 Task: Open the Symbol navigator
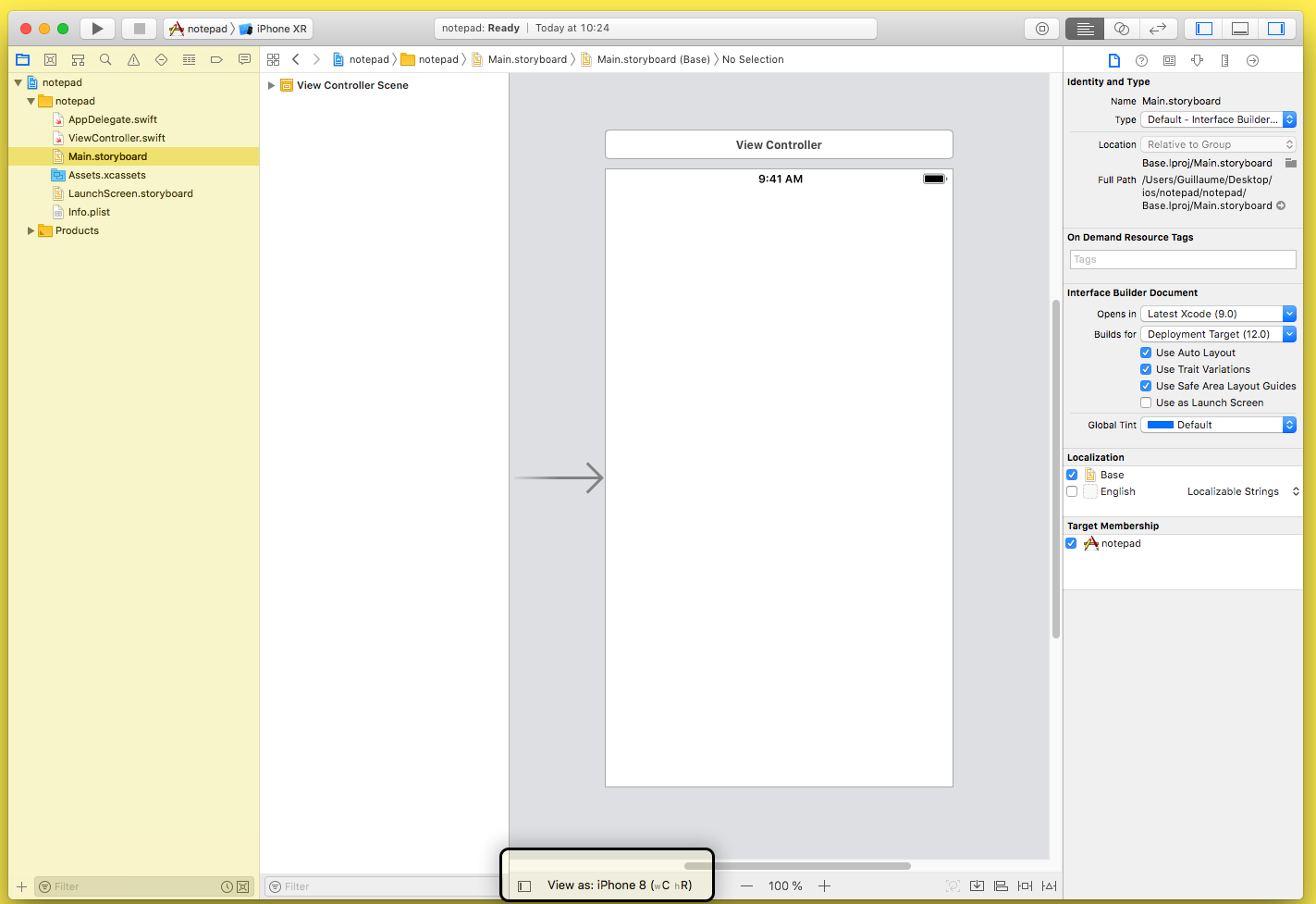click(x=78, y=59)
